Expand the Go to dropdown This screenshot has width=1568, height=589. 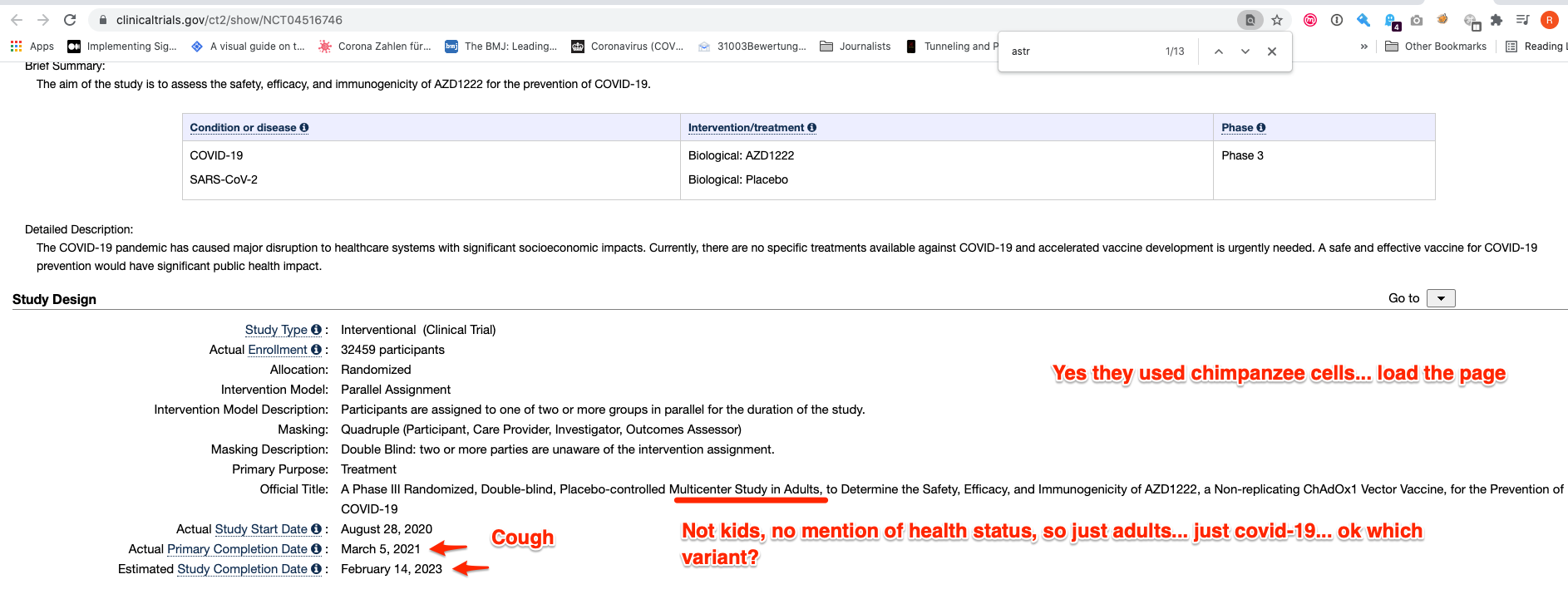point(1441,298)
